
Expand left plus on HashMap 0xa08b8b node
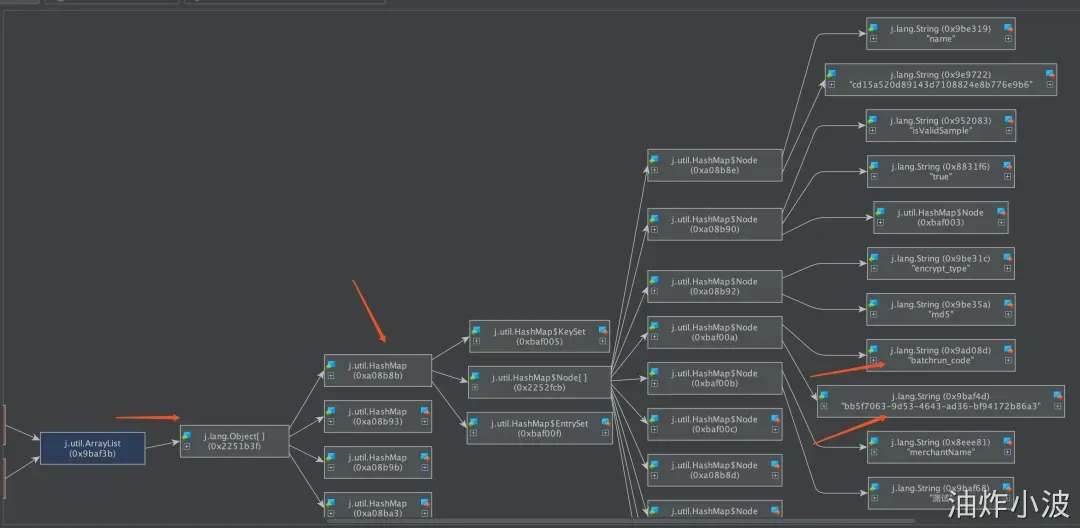coord(331,376)
